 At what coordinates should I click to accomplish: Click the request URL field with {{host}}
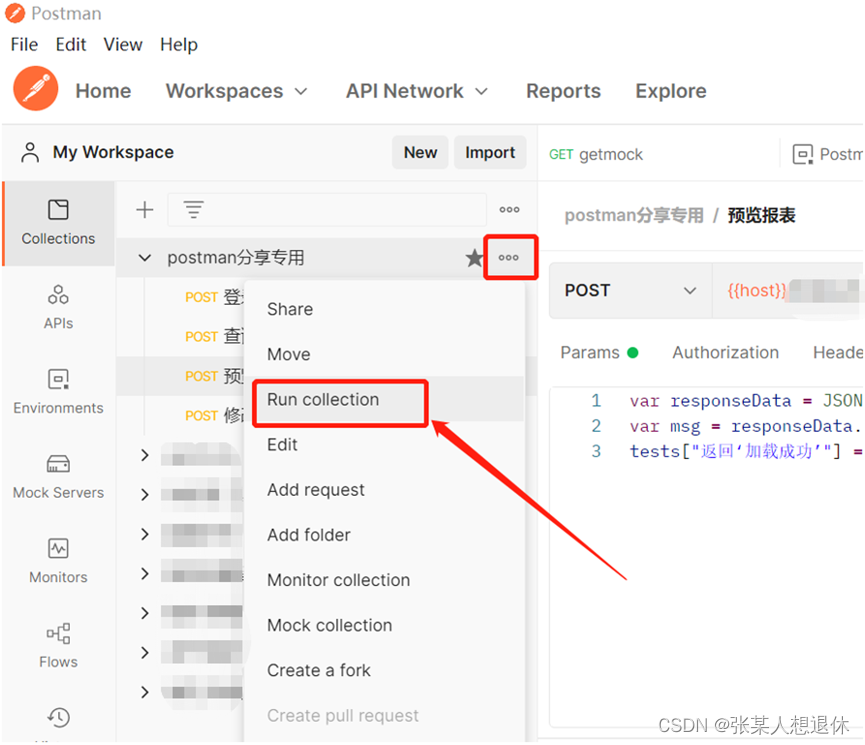point(788,291)
